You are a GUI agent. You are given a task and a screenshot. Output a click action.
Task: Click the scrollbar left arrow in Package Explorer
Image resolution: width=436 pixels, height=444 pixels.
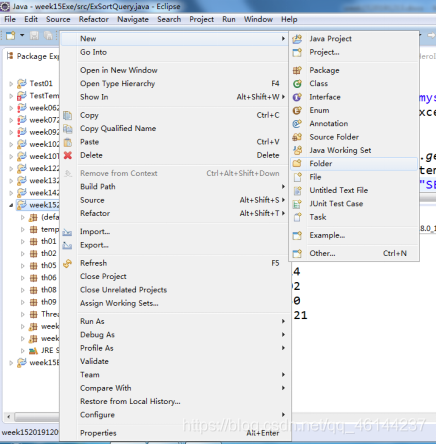pos(9,417)
